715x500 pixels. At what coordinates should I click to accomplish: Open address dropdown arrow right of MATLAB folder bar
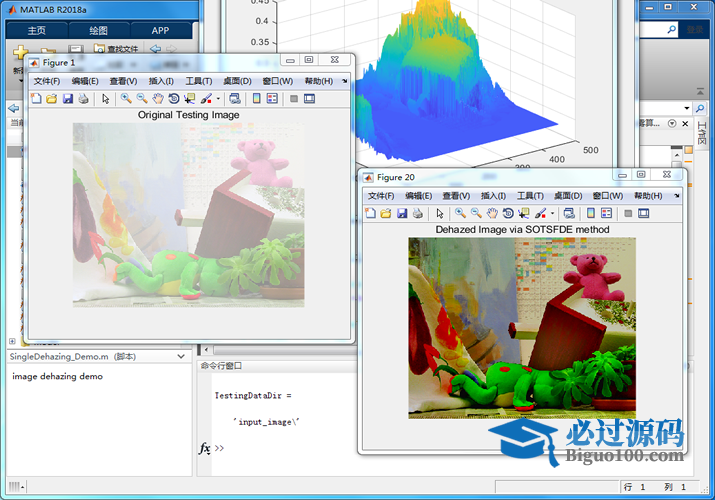pos(687,108)
